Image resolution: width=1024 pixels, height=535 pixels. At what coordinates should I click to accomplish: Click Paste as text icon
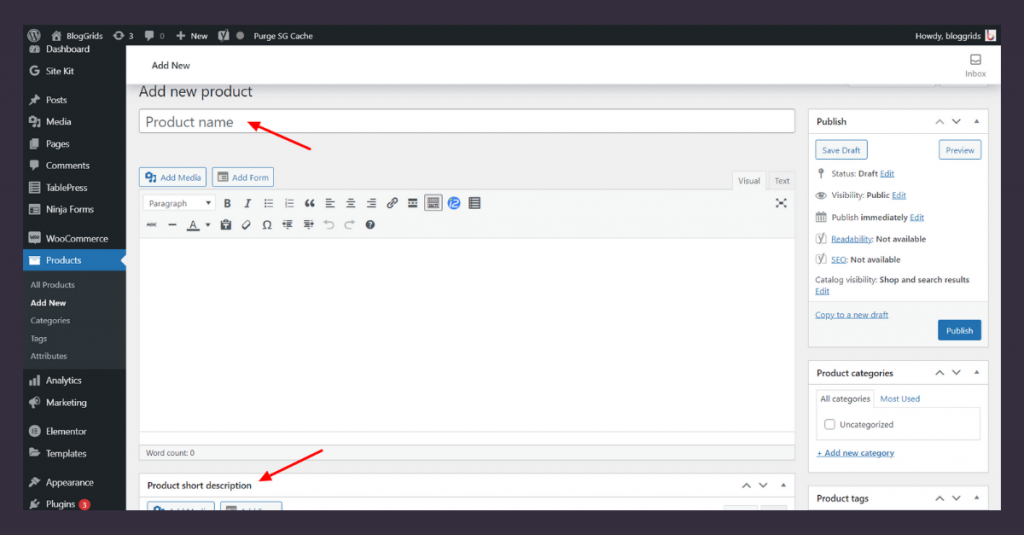point(226,225)
